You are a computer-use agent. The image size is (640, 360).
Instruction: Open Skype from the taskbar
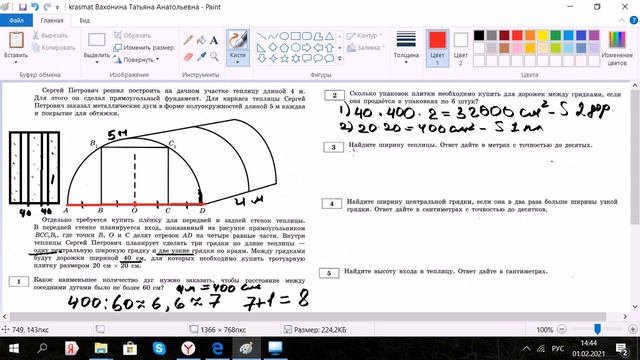click(x=159, y=348)
